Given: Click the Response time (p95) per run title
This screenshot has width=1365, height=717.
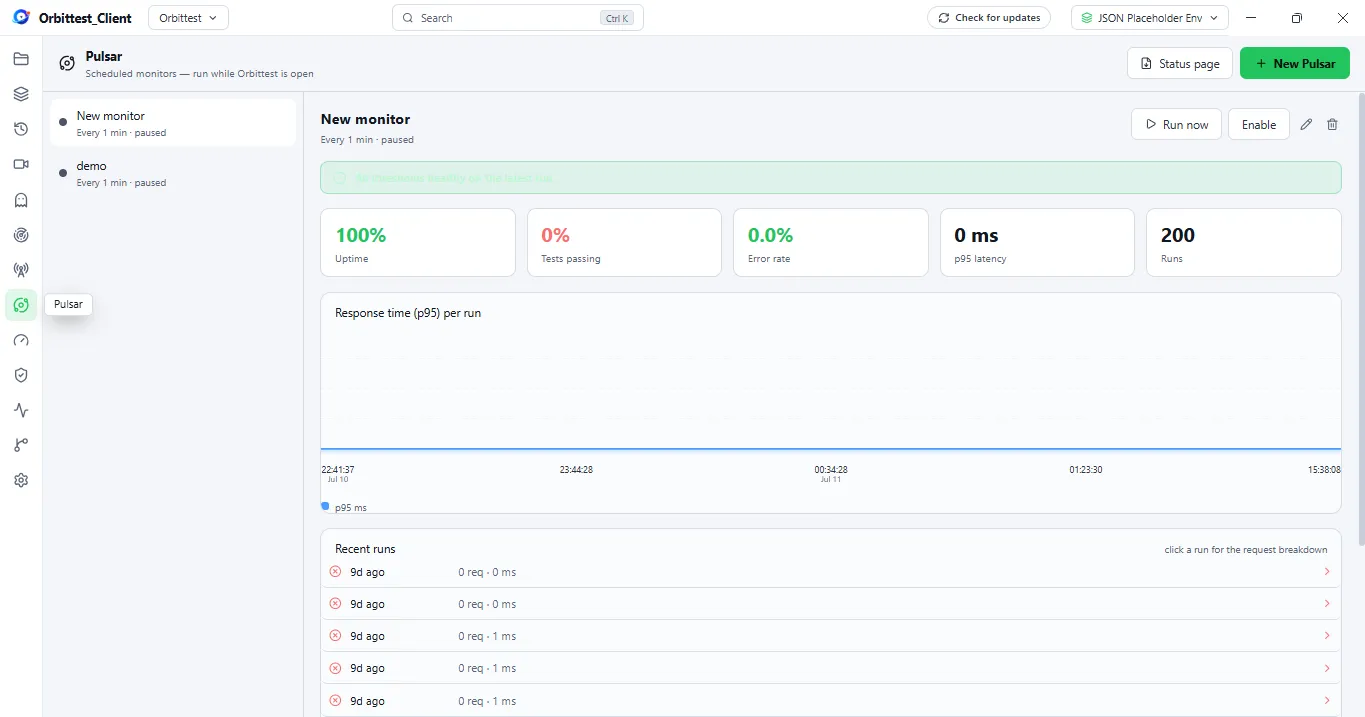Looking at the screenshot, I should coord(408,313).
